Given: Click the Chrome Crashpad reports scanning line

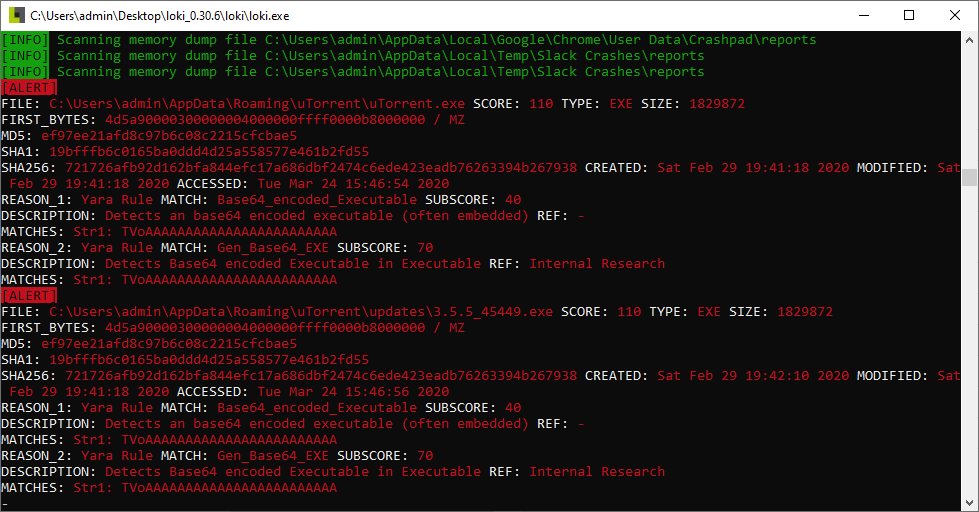Looking at the screenshot, I should 409,40.
